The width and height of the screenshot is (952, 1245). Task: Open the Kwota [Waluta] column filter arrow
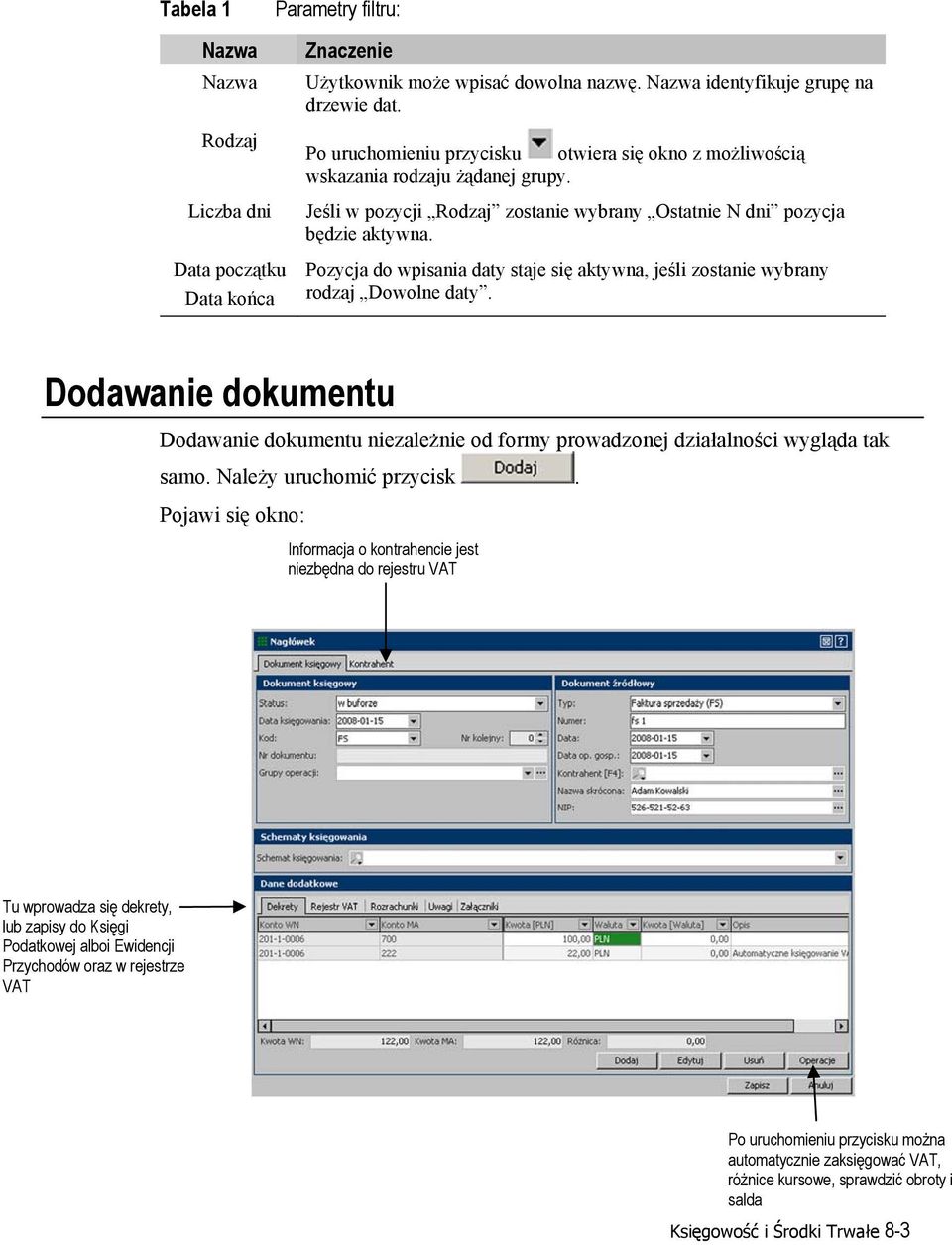click(722, 925)
